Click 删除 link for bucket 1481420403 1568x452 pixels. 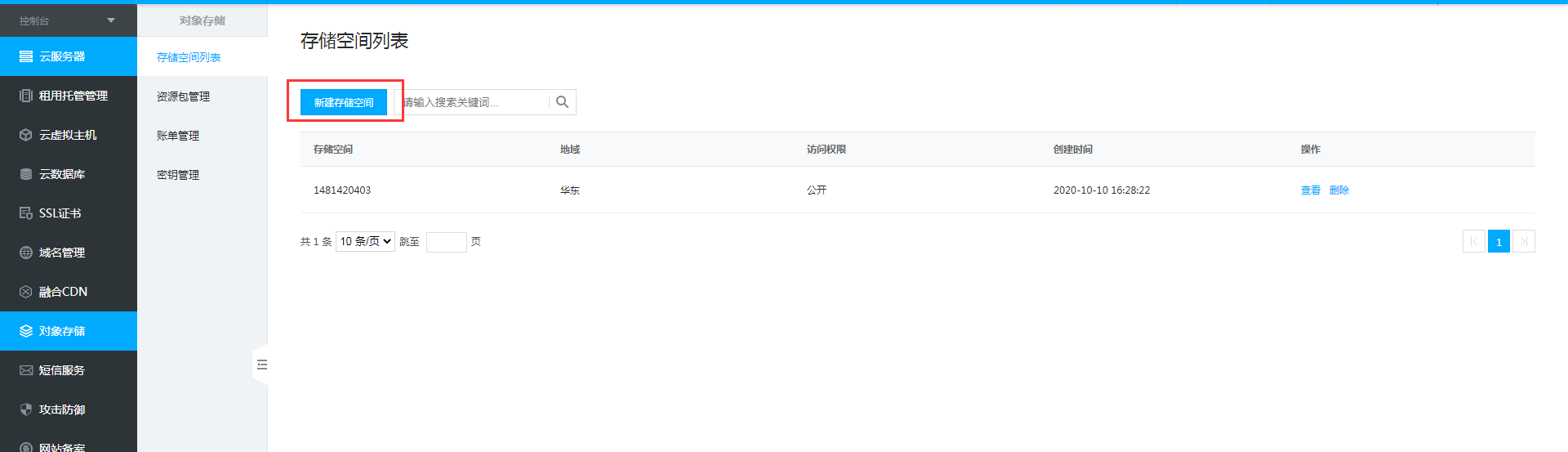pos(1339,190)
